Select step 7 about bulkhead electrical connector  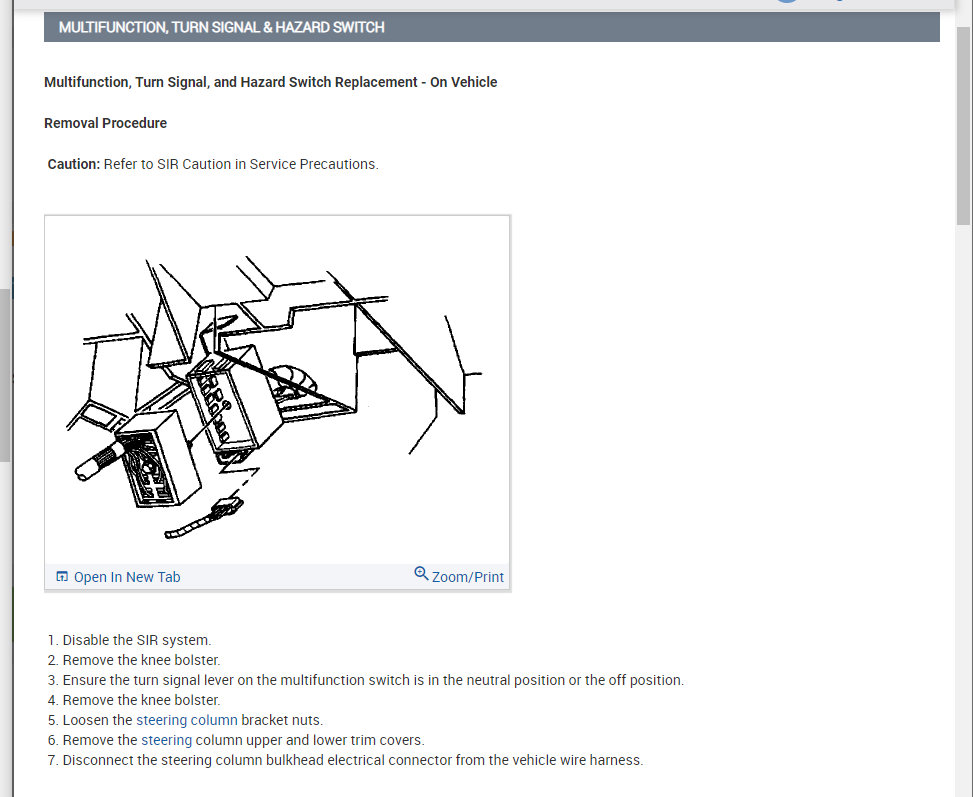tap(345, 760)
